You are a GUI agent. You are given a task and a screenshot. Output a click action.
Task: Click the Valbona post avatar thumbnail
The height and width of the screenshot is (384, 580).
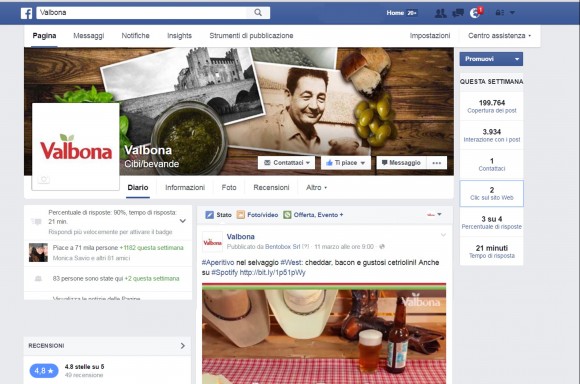(x=212, y=242)
